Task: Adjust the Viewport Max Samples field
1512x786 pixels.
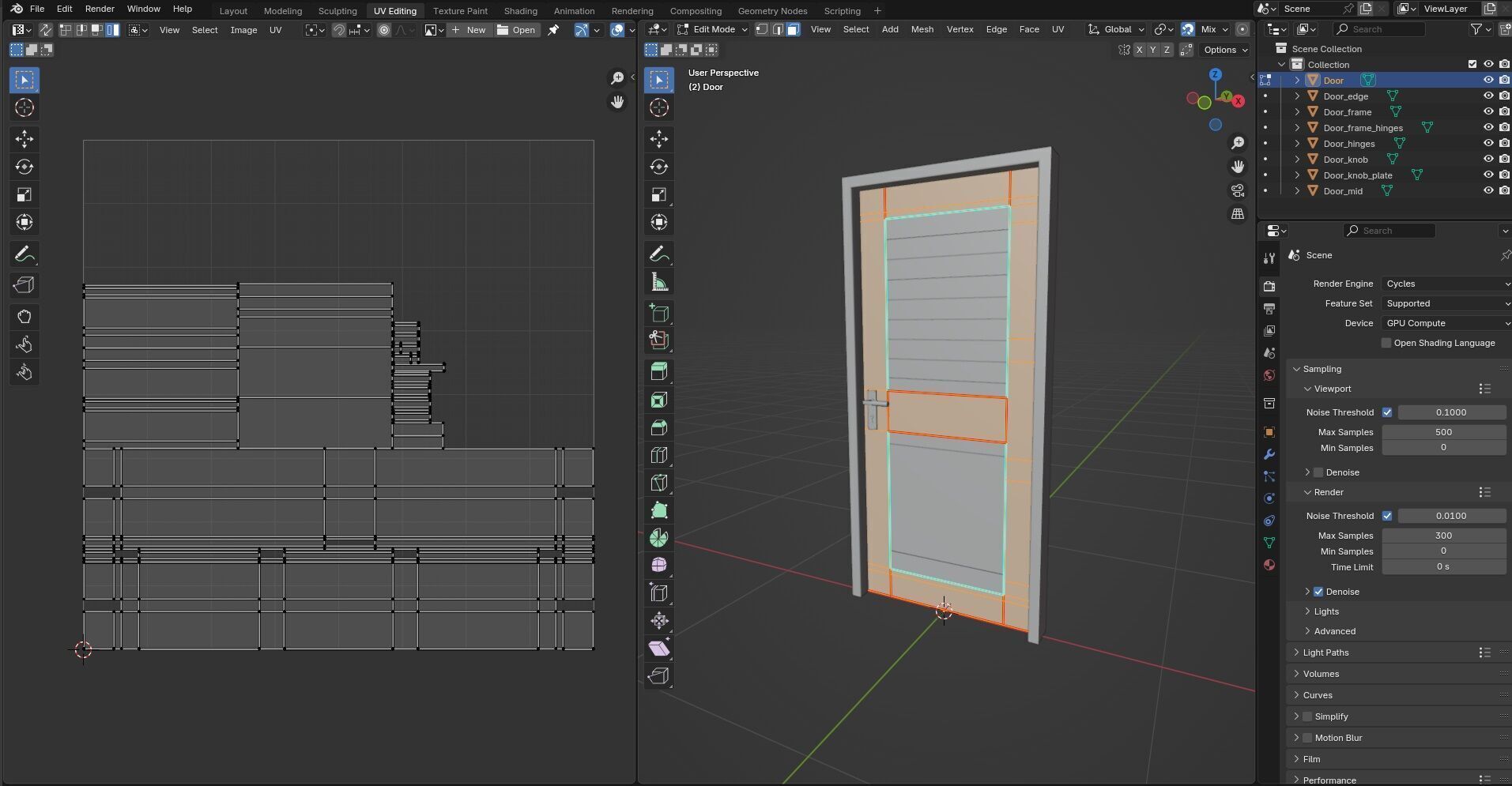Action: click(1443, 432)
